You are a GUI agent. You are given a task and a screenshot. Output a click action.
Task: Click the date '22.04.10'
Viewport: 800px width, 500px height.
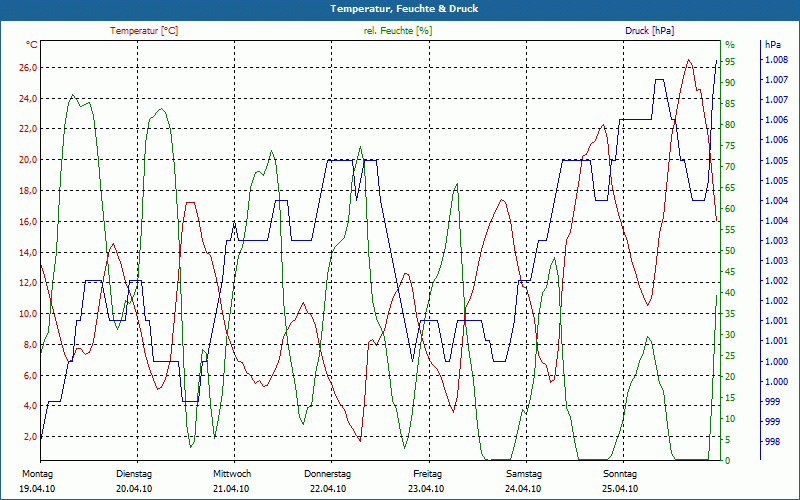[328, 489]
